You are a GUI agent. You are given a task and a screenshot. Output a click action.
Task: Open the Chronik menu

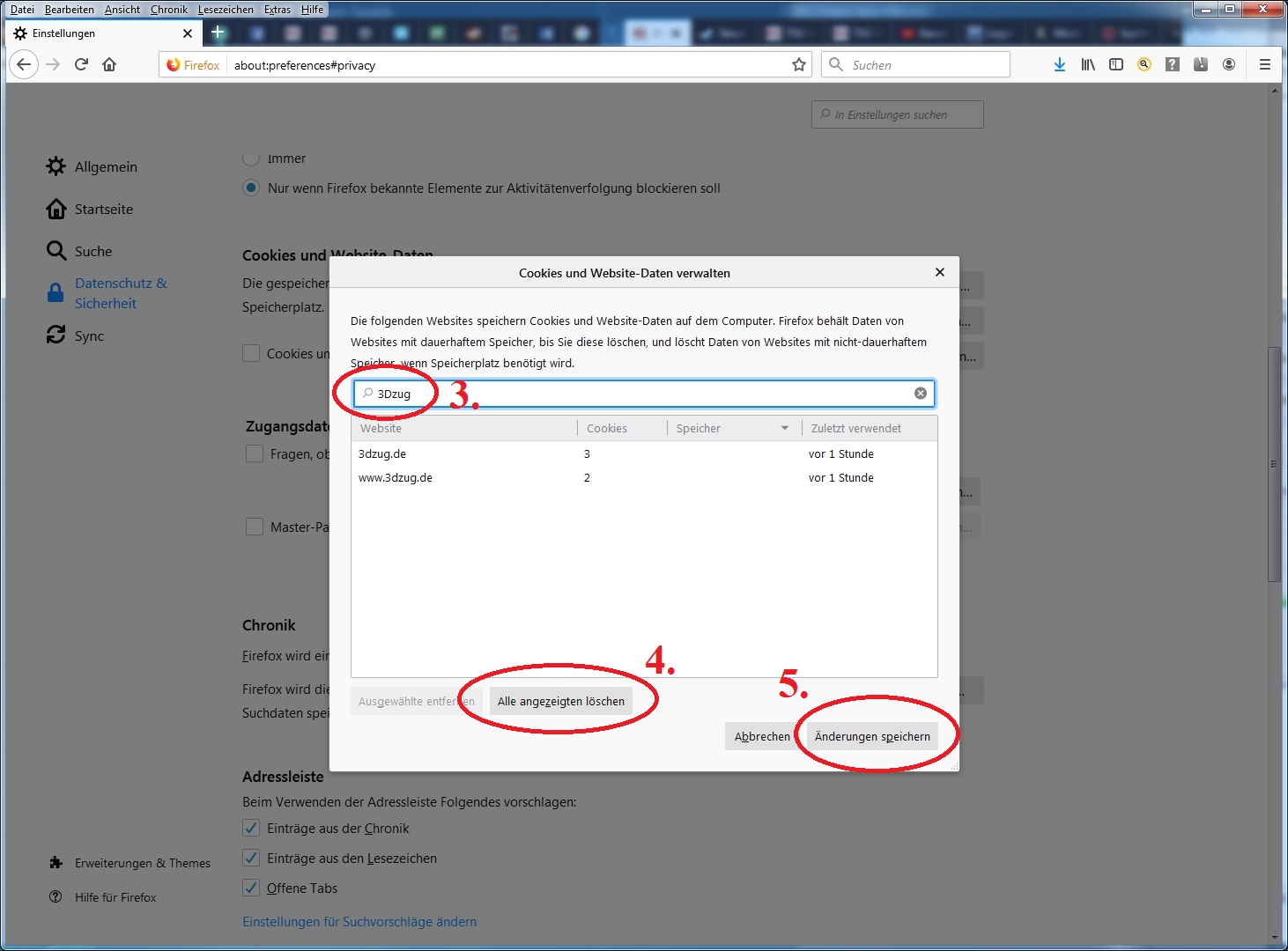click(x=169, y=10)
